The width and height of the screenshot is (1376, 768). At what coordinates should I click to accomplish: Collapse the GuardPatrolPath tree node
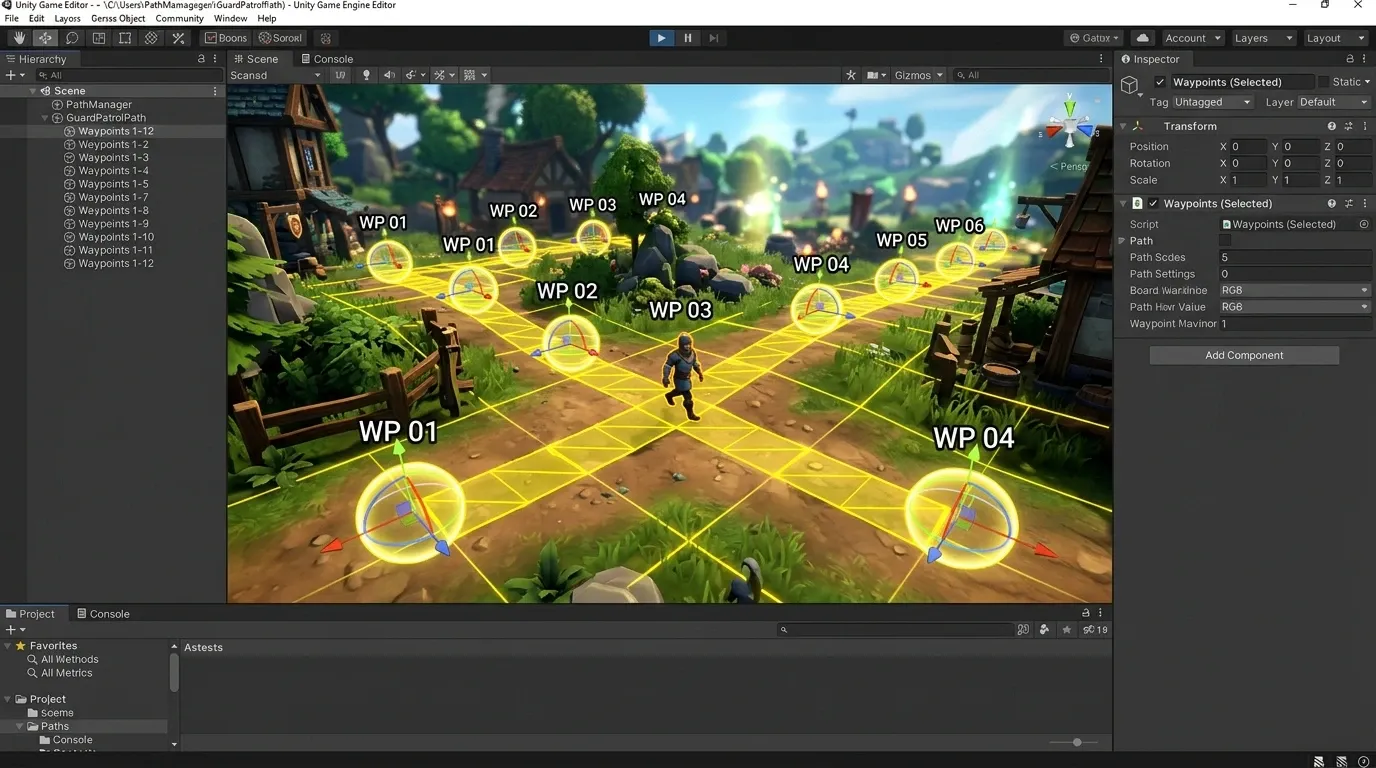(x=44, y=118)
